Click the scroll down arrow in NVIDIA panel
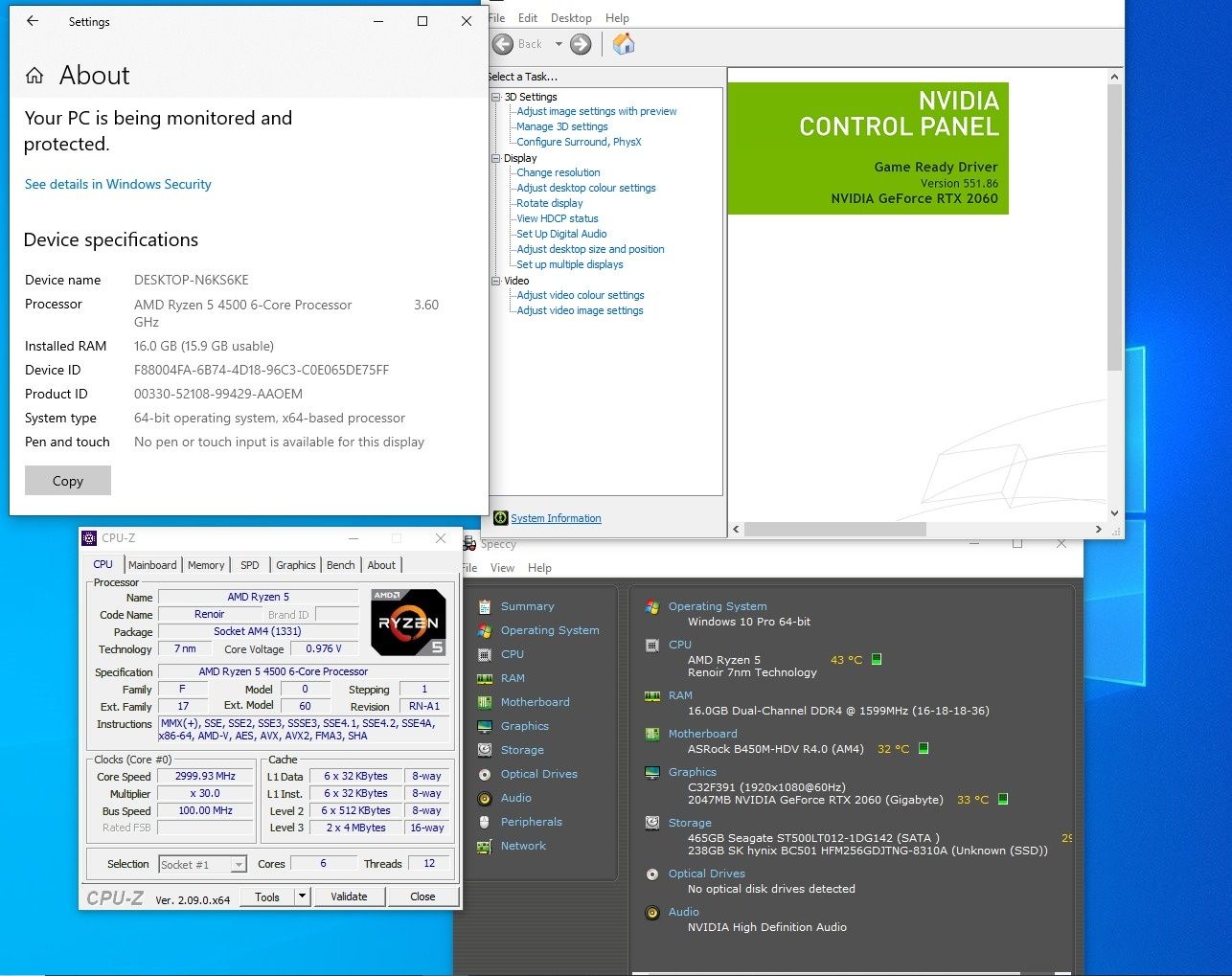 [x=1114, y=512]
